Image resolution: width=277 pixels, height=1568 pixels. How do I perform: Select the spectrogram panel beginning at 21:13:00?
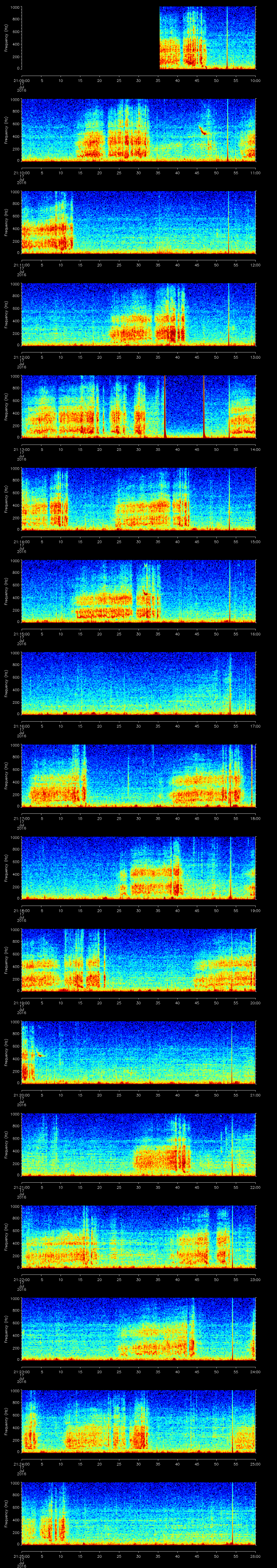coord(138,407)
